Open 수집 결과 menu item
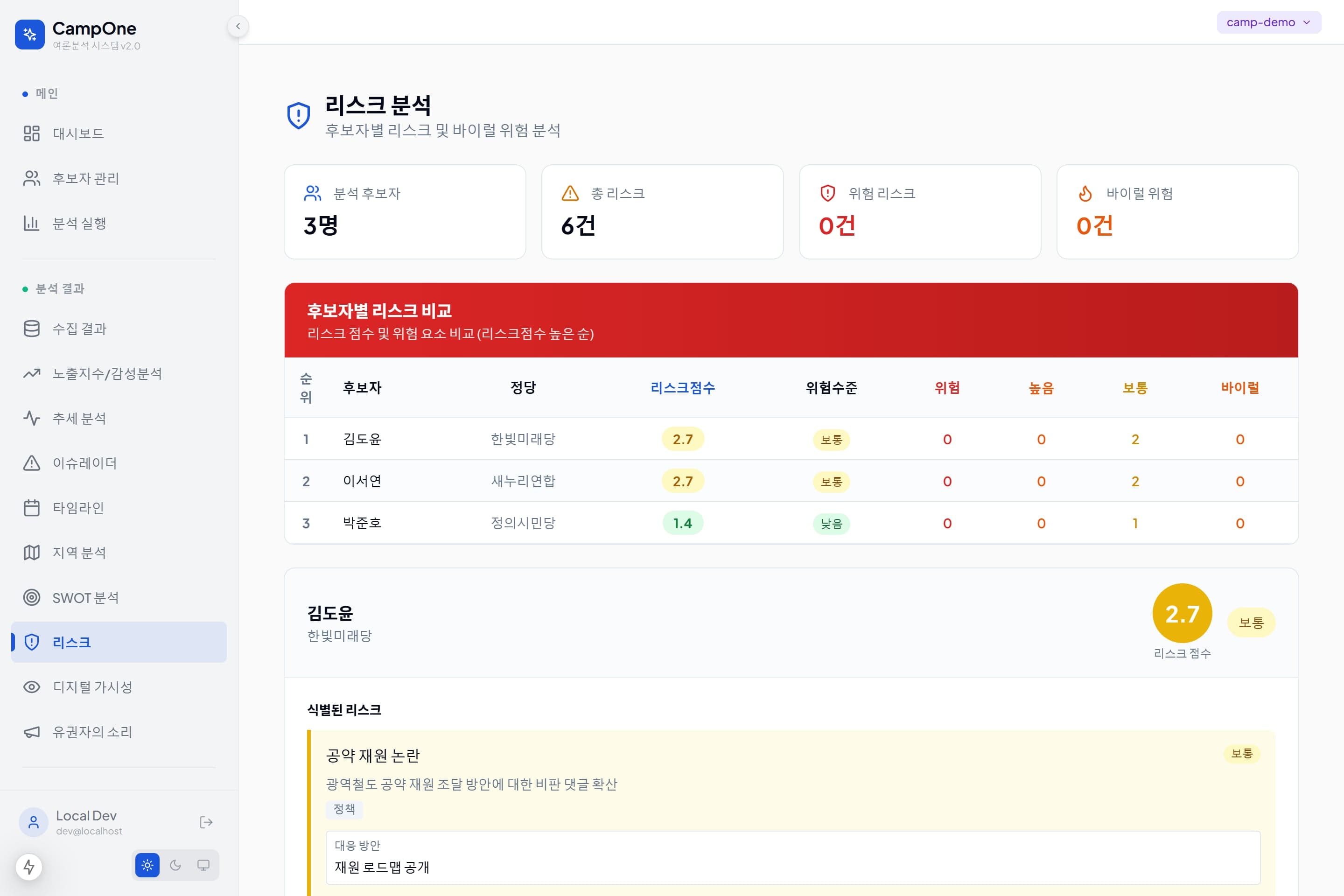 tap(119, 329)
